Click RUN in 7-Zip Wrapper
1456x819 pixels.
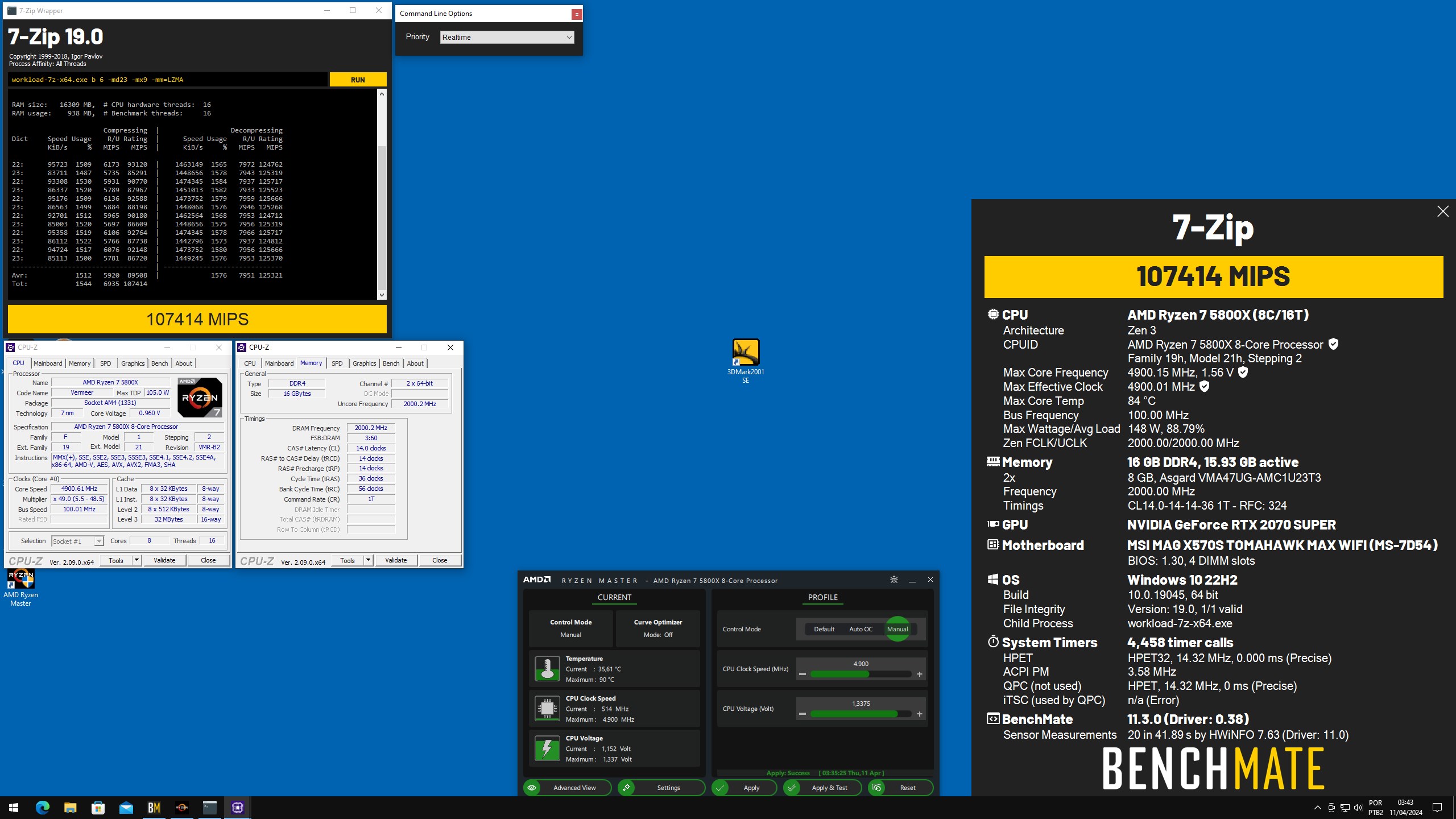(358, 80)
